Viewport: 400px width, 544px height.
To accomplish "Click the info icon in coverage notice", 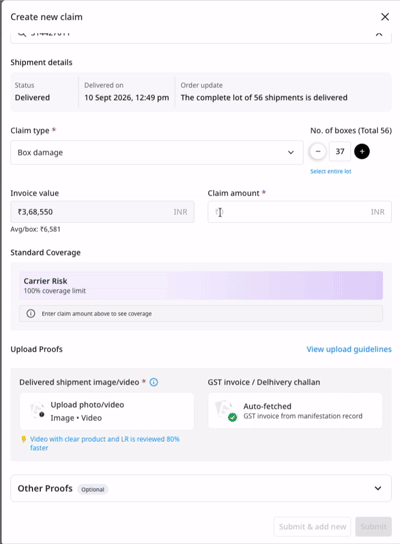I will [x=31, y=313].
